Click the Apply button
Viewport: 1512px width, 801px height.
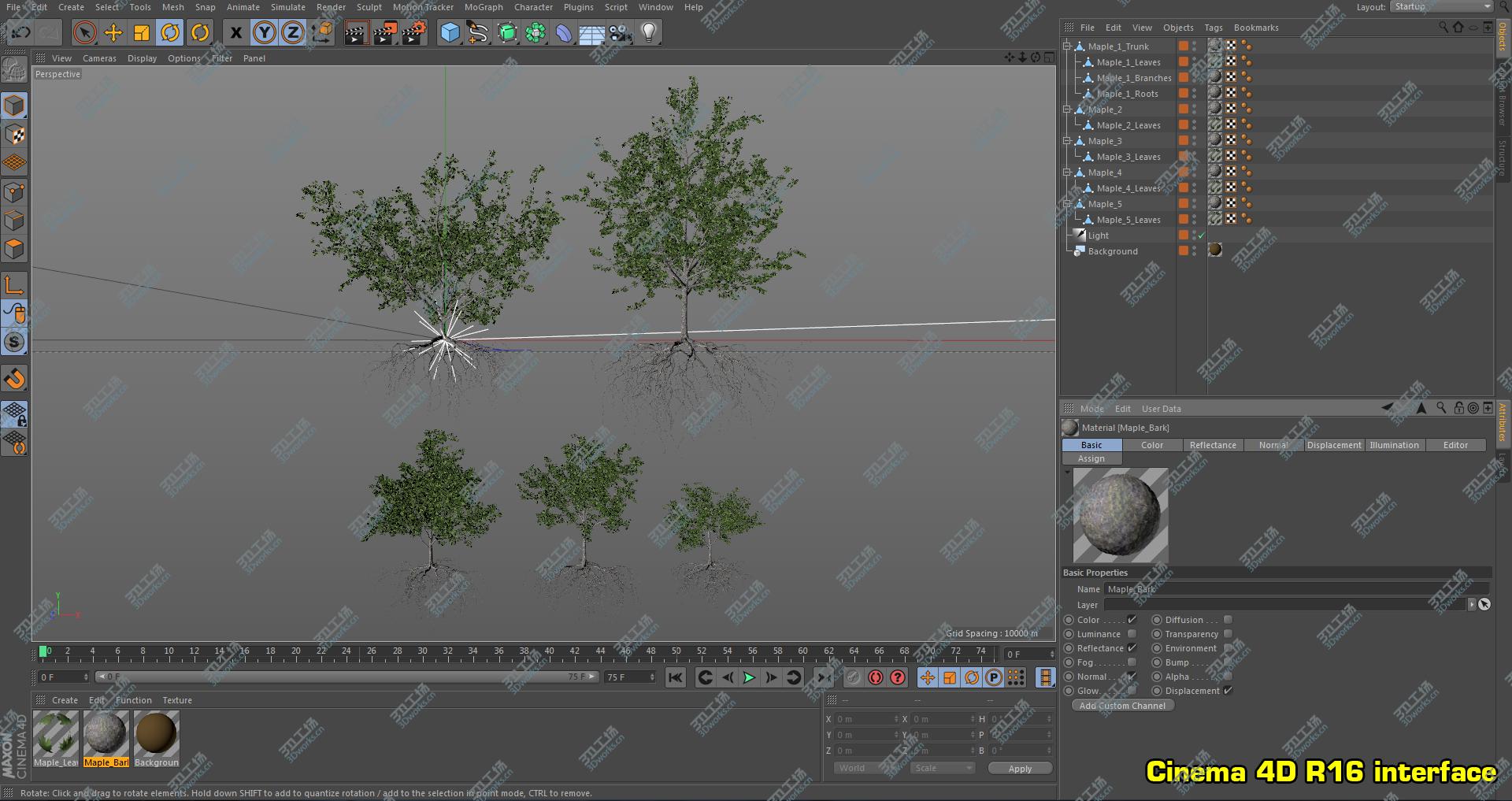click(x=1020, y=769)
